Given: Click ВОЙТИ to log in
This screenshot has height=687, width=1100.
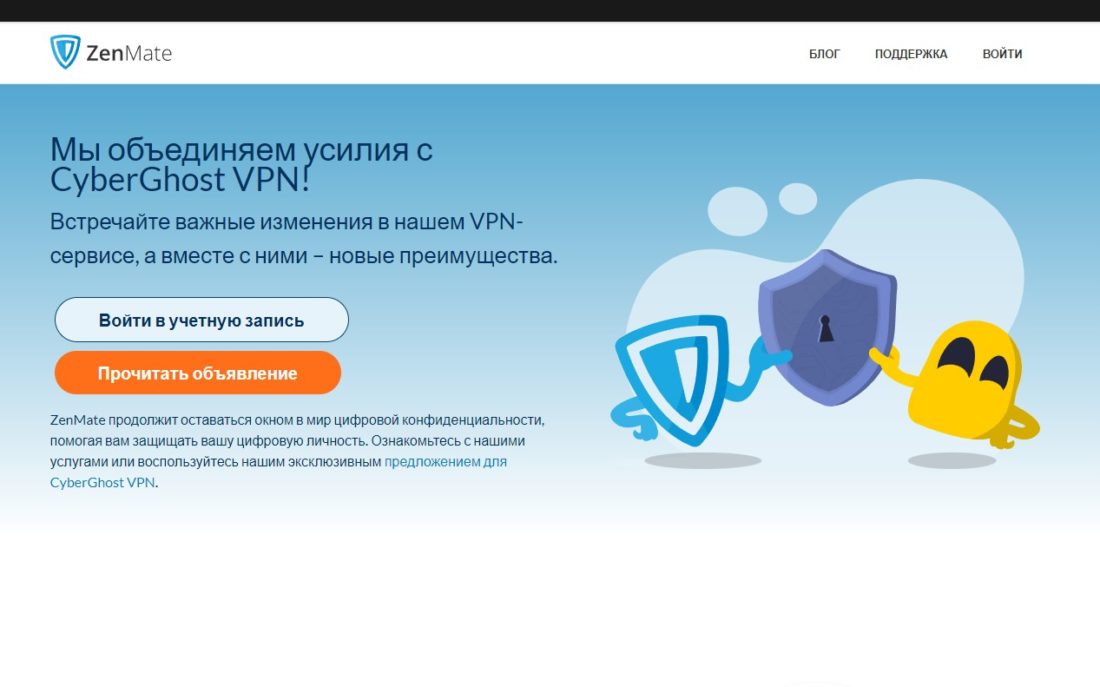Looking at the screenshot, I should click(x=1001, y=53).
